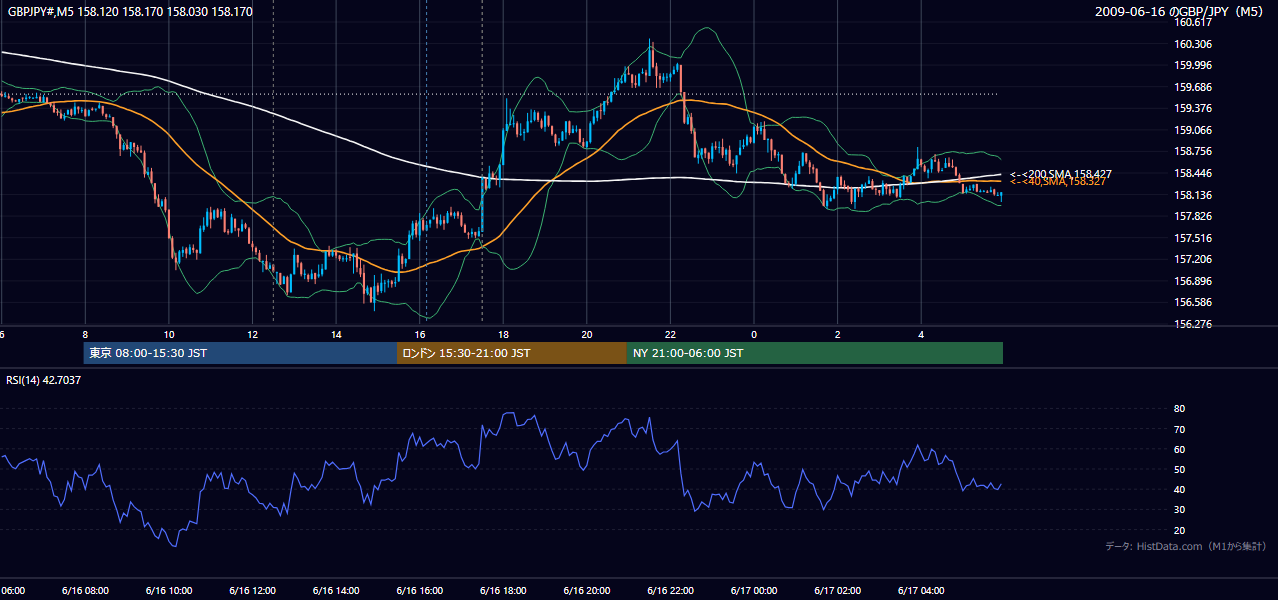The image size is (1278, 600).
Task: Click price axis value 157.516
Action: click(x=1195, y=238)
